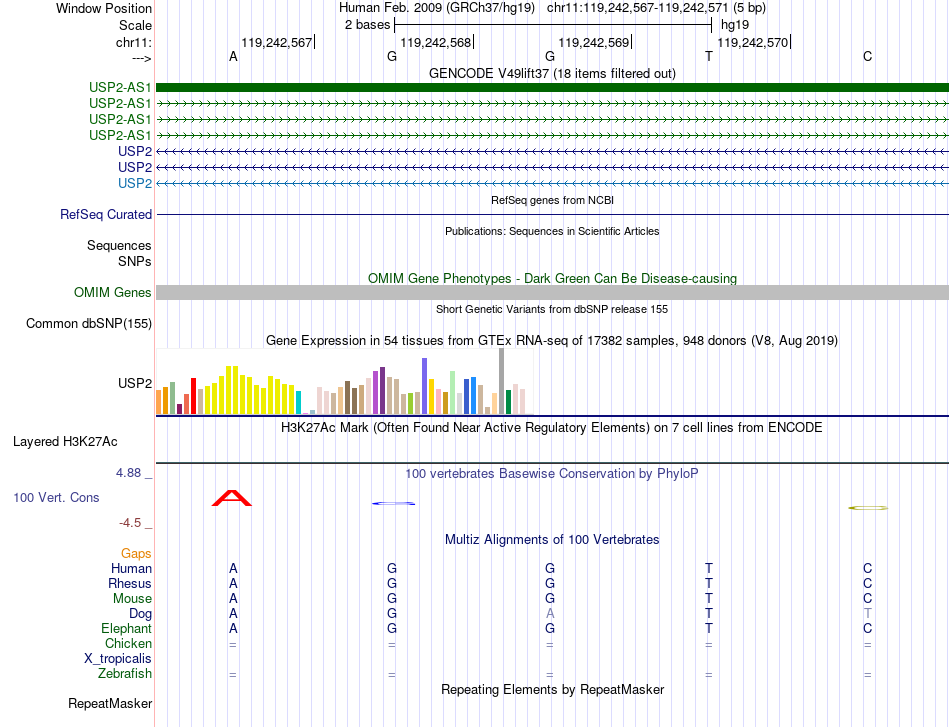Click the X_tropicalis species label
The image size is (950, 727).
tap(118, 659)
